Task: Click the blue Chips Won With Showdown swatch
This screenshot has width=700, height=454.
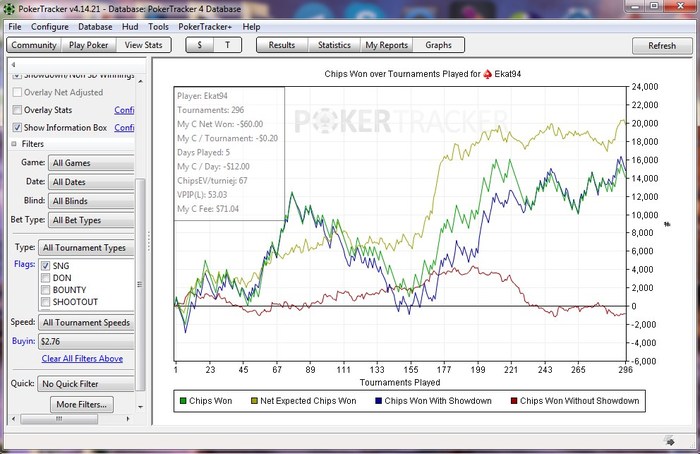Action: coord(379,401)
